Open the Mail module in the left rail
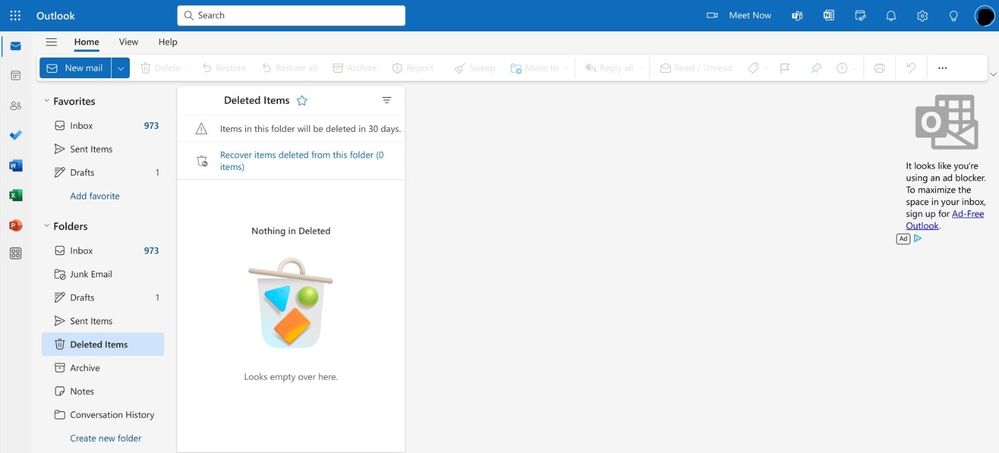 point(15,46)
